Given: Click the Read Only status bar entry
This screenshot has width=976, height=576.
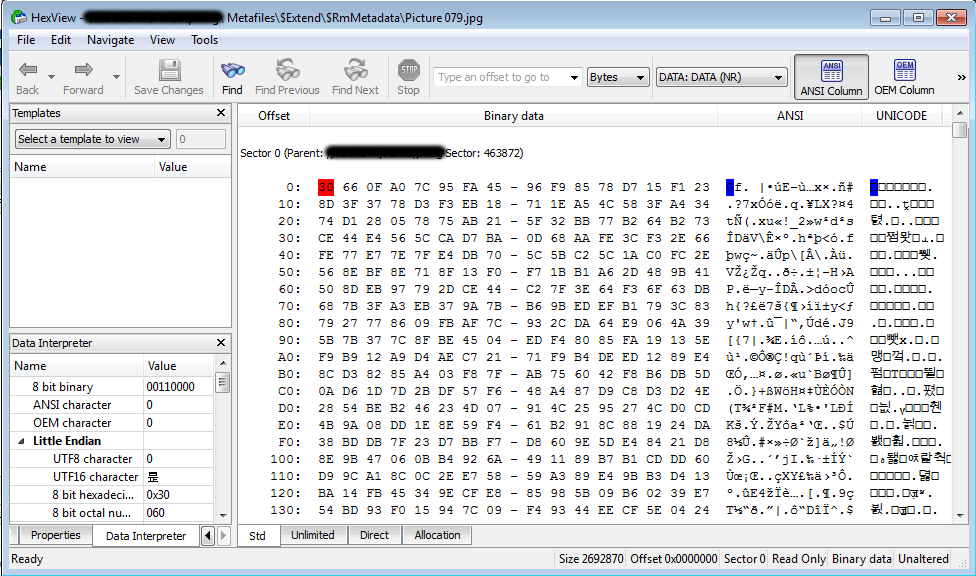Looking at the screenshot, I should click(799, 559).
